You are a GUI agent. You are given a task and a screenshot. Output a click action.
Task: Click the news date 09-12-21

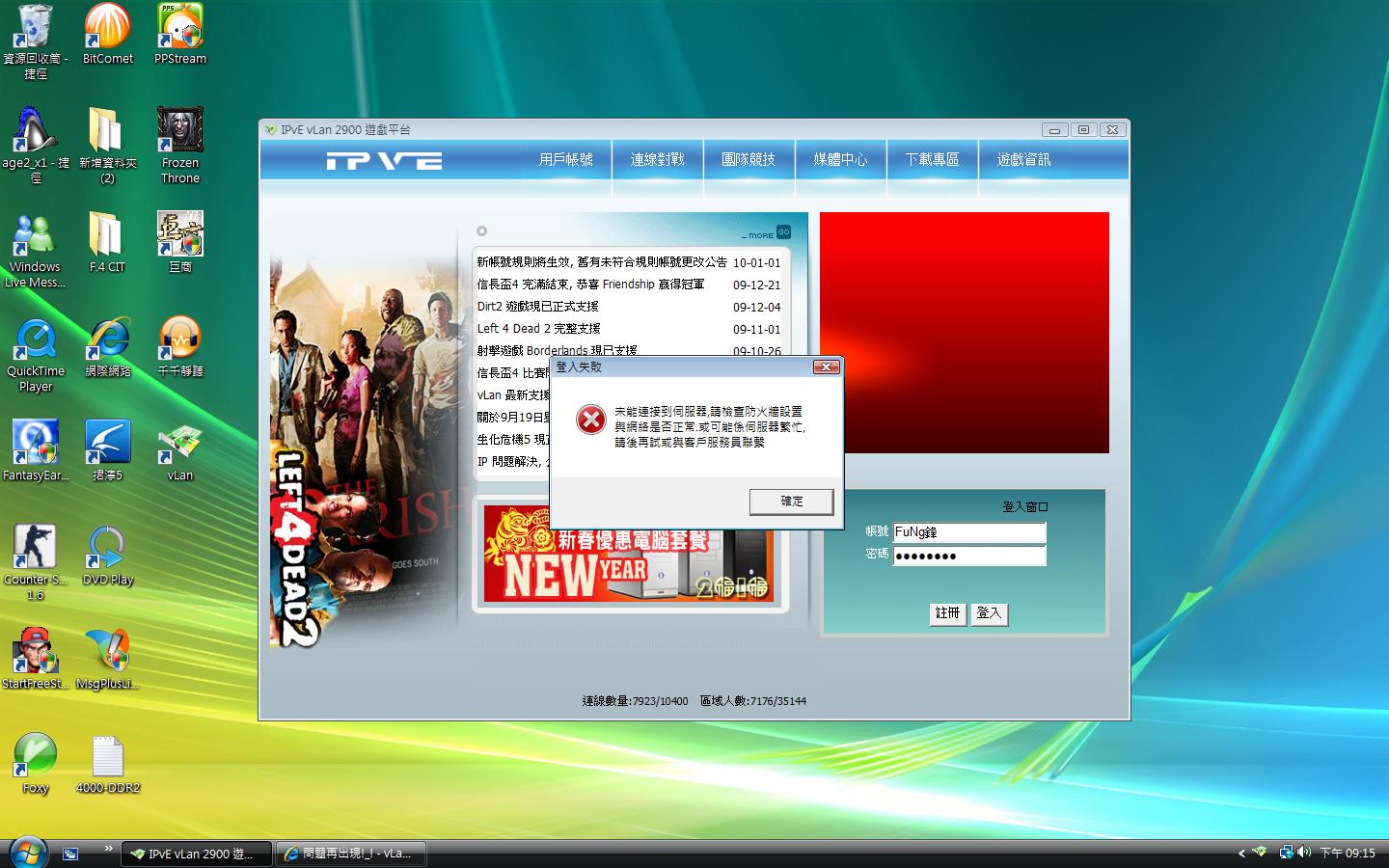pos(757,285)
